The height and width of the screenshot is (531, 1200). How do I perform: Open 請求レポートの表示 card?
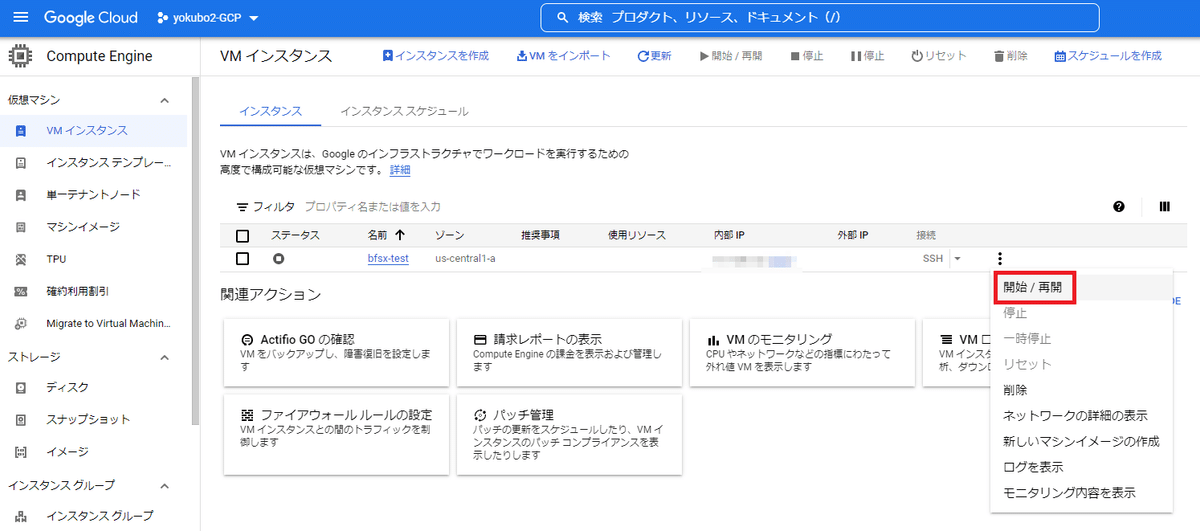click(570, 353)
